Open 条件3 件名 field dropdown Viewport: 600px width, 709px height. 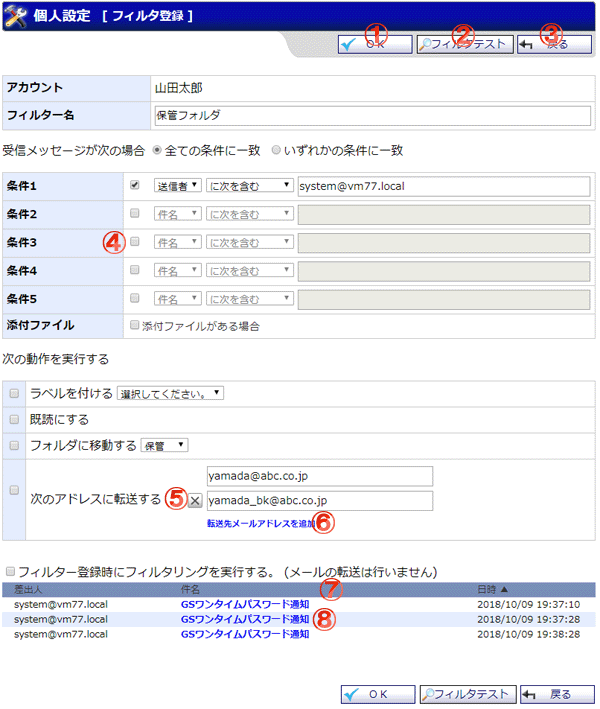[178, 242]
